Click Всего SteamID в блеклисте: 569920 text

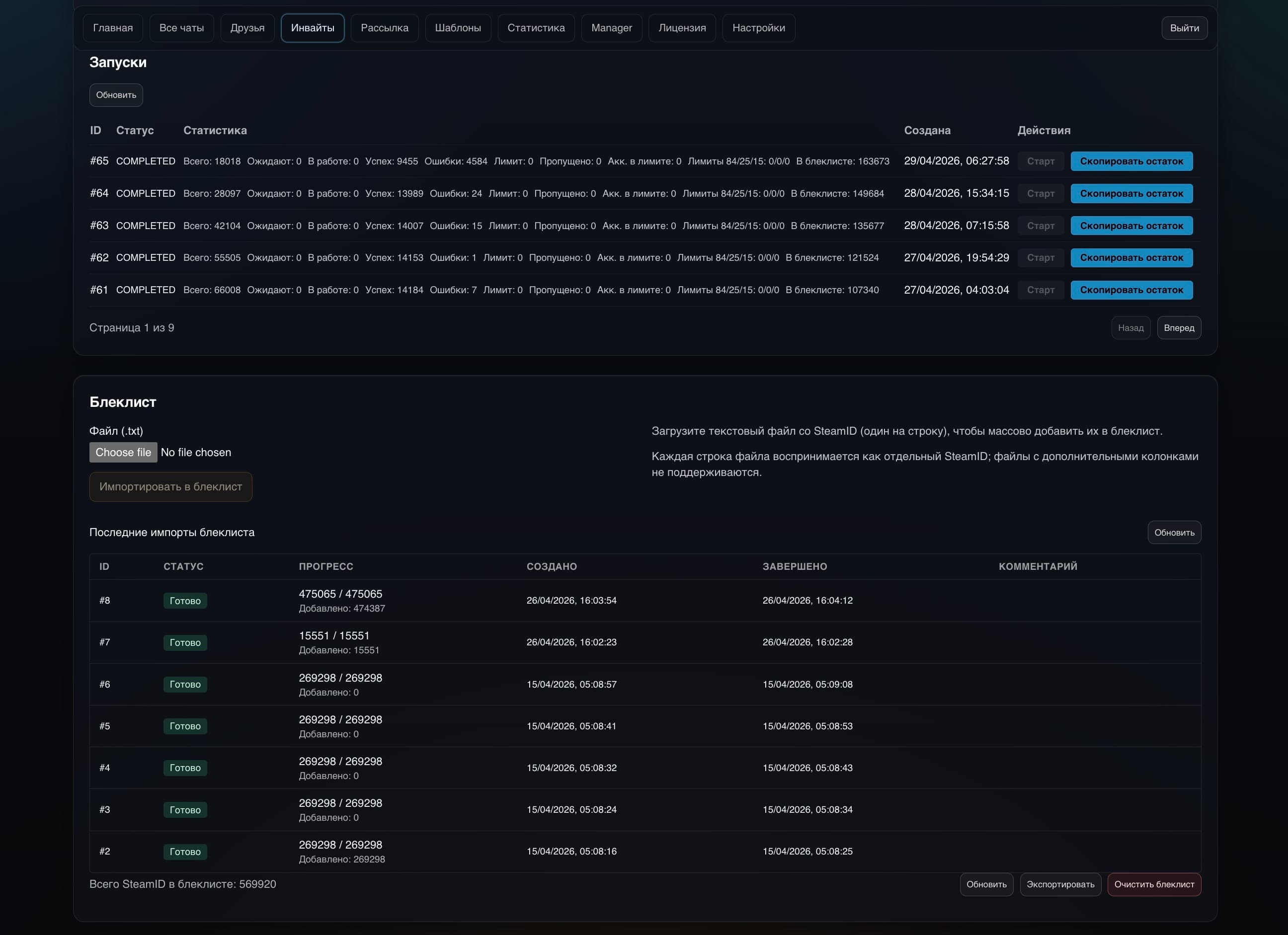pos(182,884)
